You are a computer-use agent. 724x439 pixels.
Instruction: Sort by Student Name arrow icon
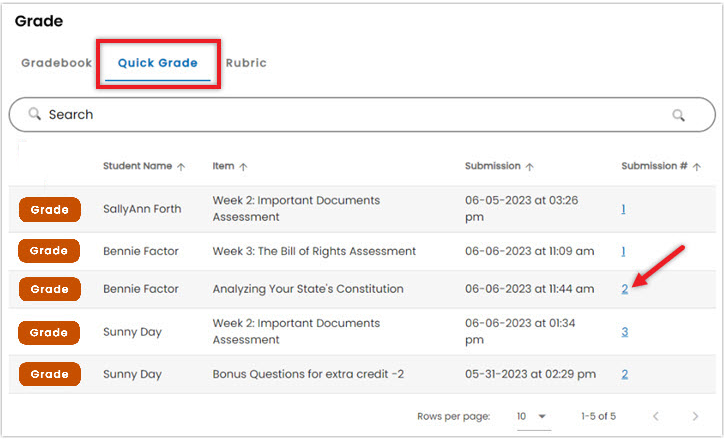tap(181, 167)
